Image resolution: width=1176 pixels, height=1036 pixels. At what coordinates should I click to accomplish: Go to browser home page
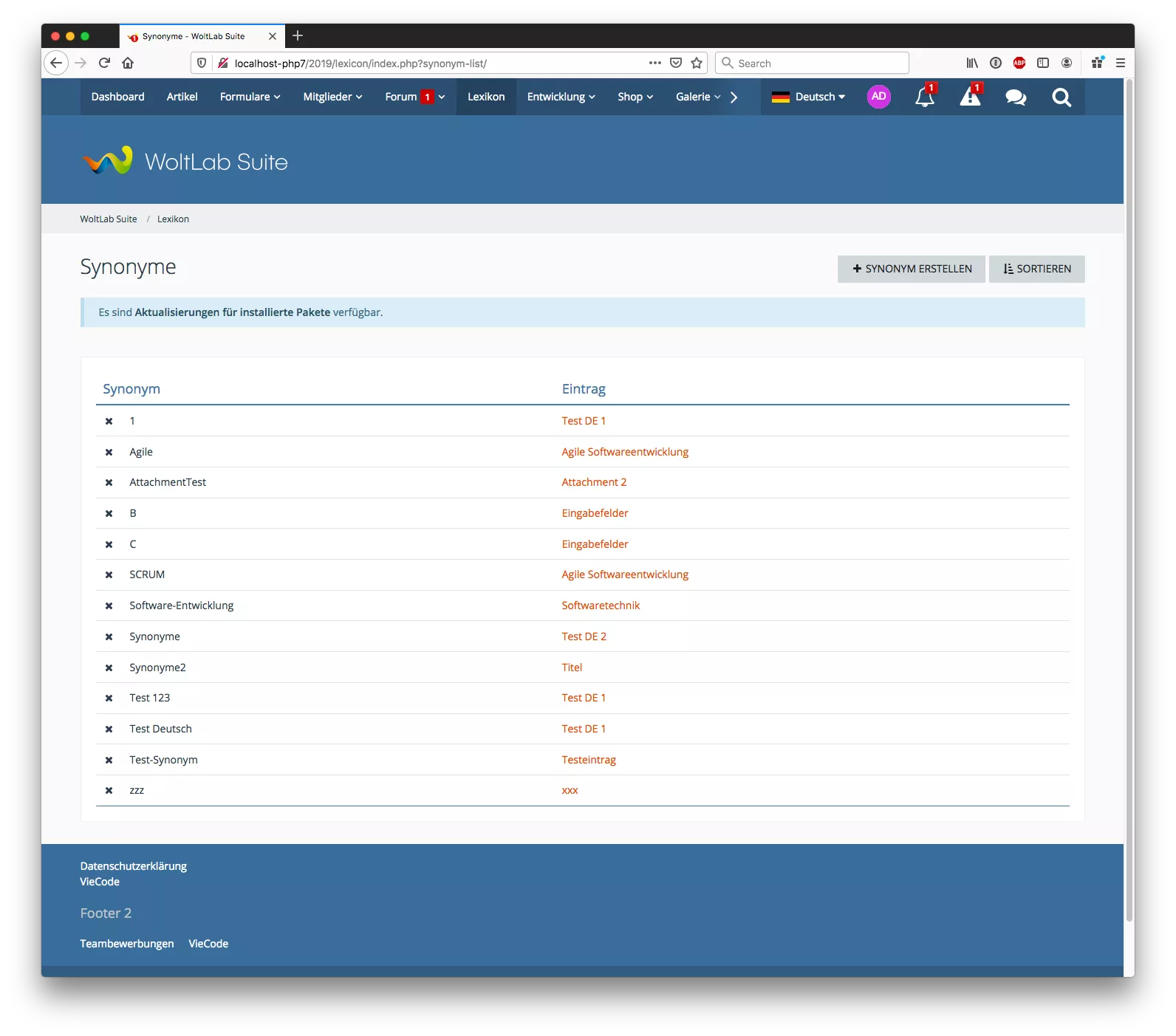click(x=128, y=64)
